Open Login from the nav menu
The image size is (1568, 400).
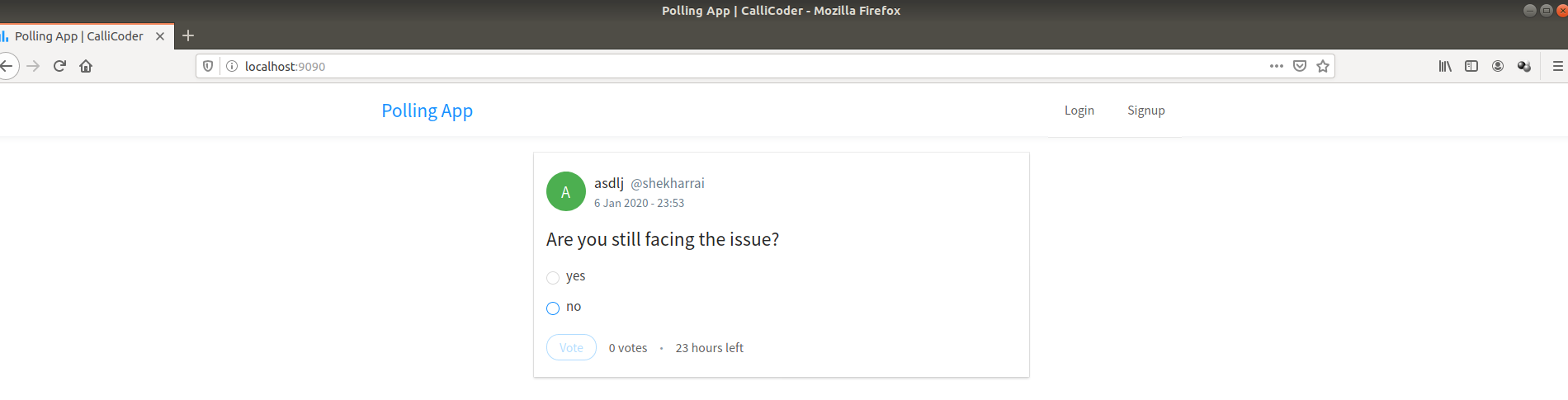[x=1079, y=111]
